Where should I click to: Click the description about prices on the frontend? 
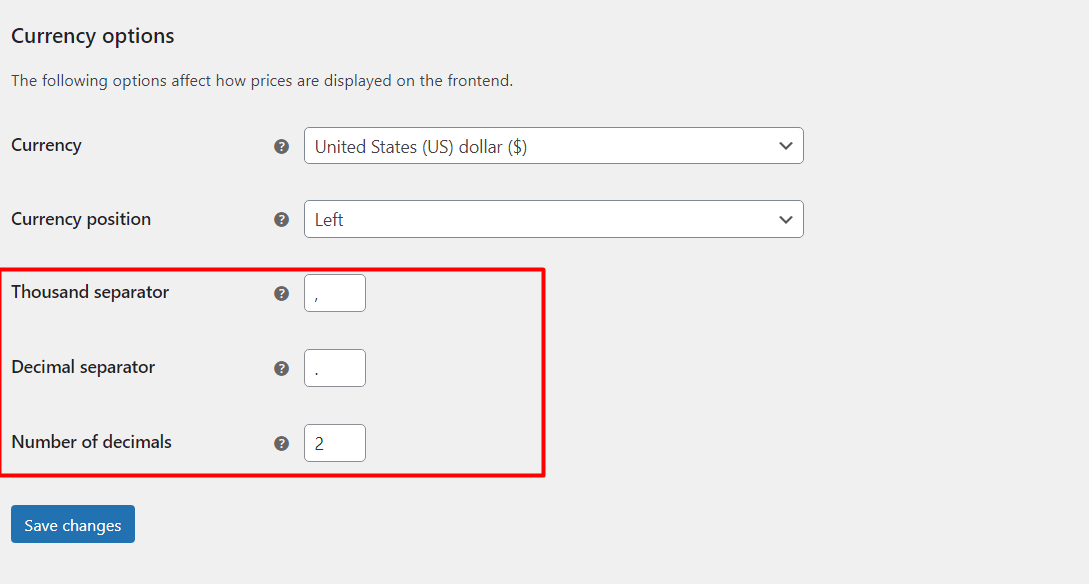(262, 81)
